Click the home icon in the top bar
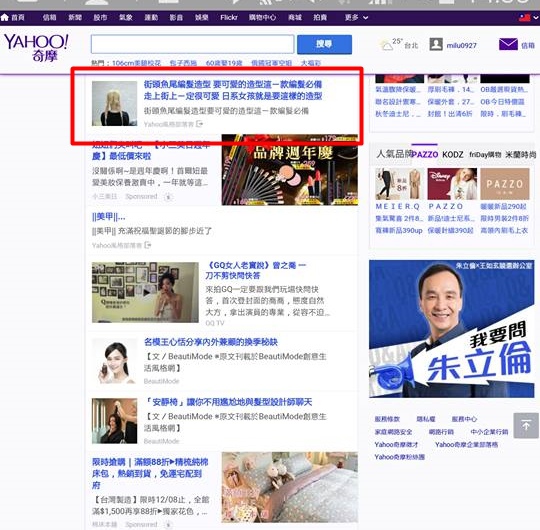The image size is (540, 530). click(x=4, y=17)
